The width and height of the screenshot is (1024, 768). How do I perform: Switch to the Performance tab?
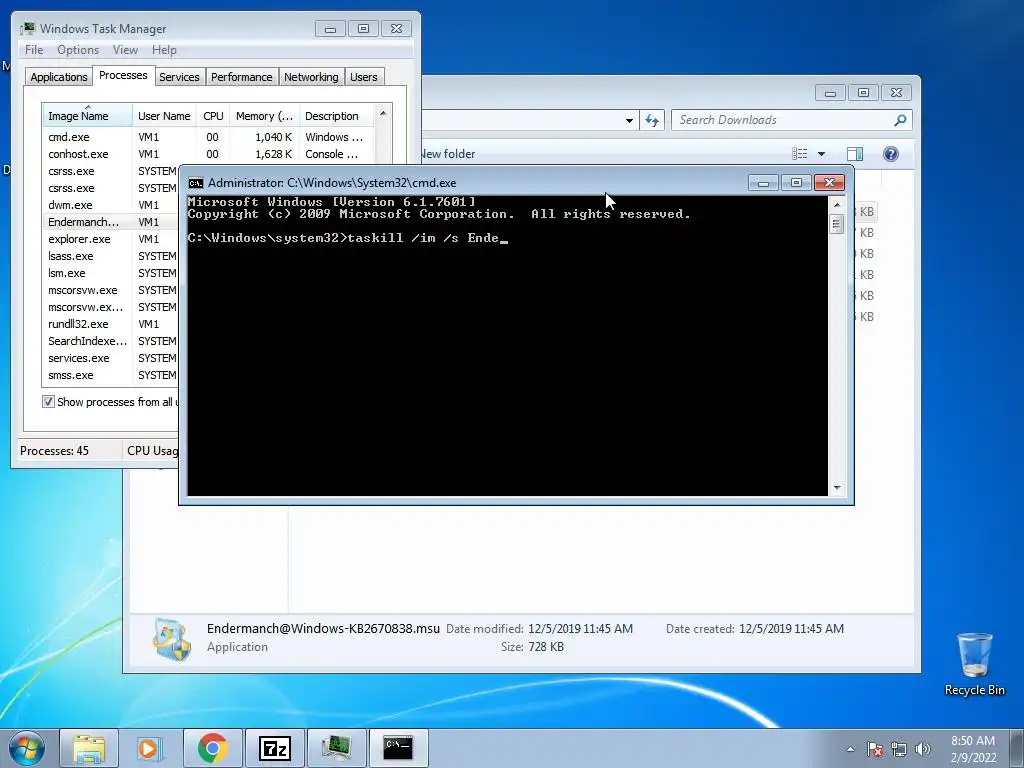coord(242,77)
